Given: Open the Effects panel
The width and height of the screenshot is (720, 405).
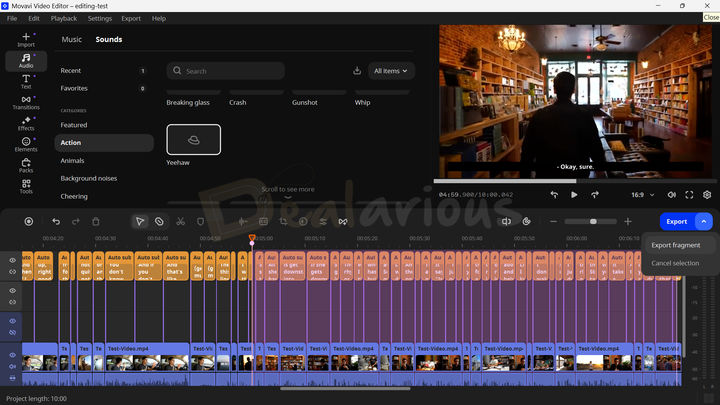Looking at the screenshot, I should 26,123.
